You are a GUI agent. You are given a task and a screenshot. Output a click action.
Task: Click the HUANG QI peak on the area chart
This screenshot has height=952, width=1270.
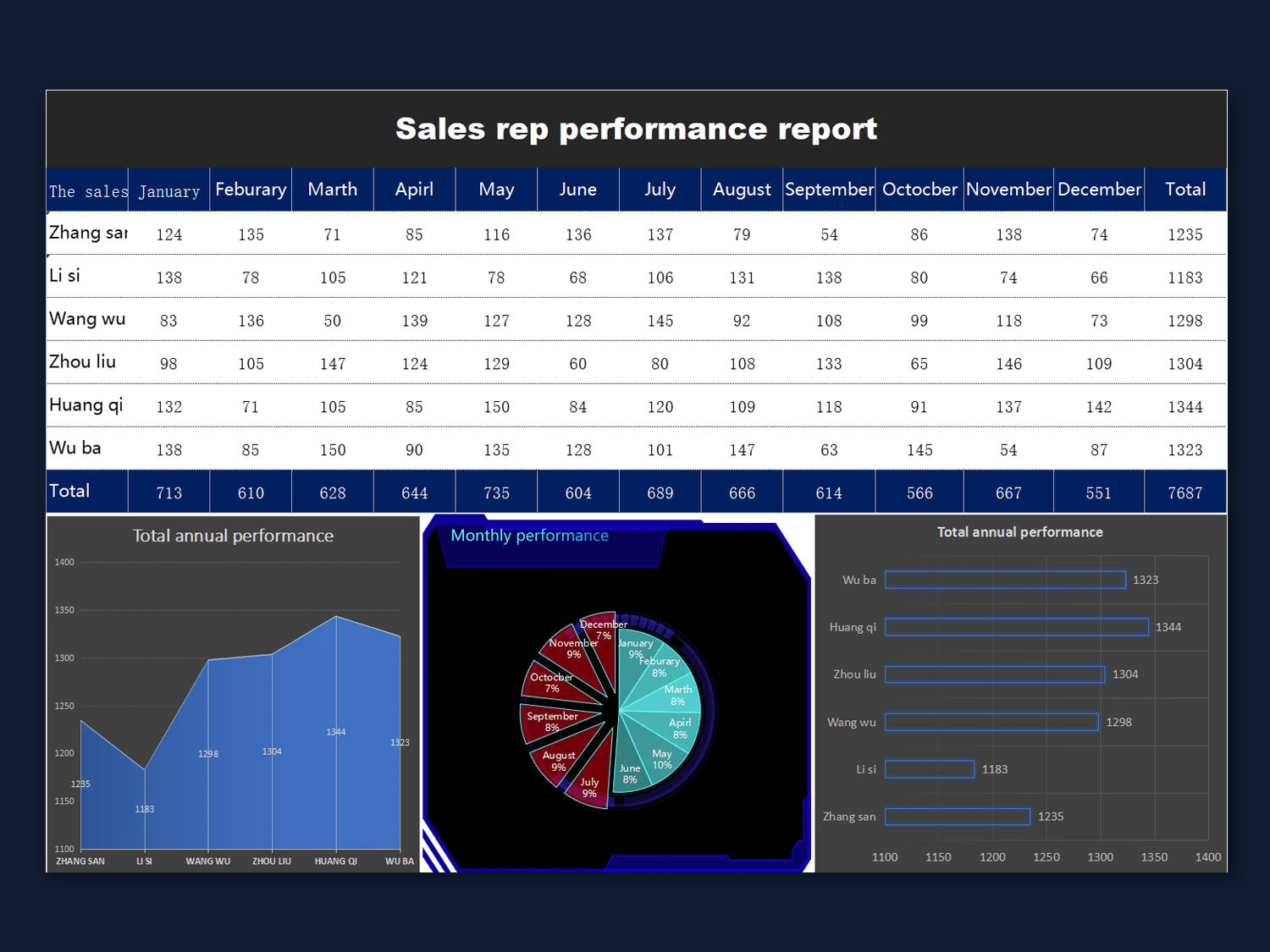click(x=335, y=618)
